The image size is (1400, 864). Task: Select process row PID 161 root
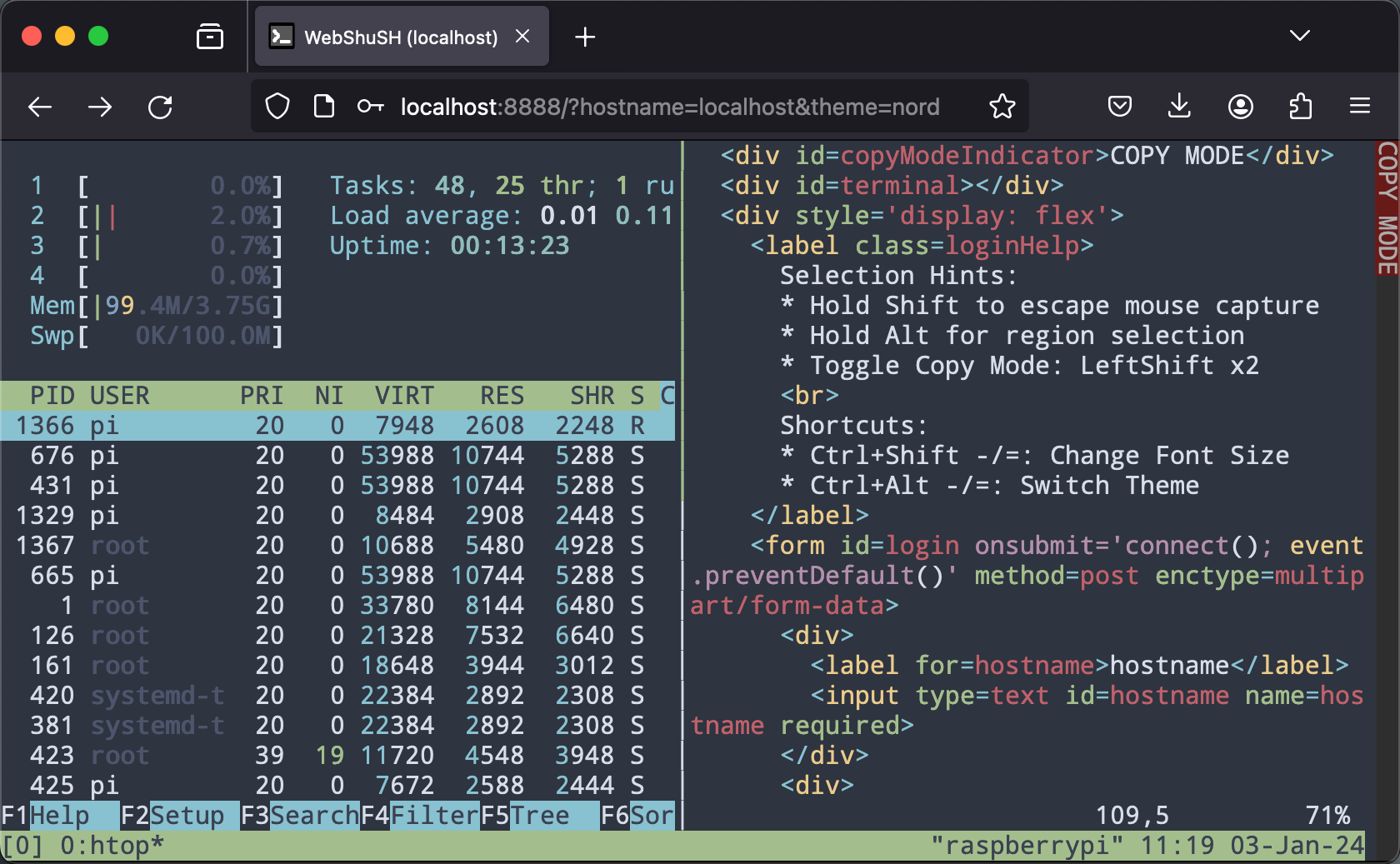[x=337, y=666]
